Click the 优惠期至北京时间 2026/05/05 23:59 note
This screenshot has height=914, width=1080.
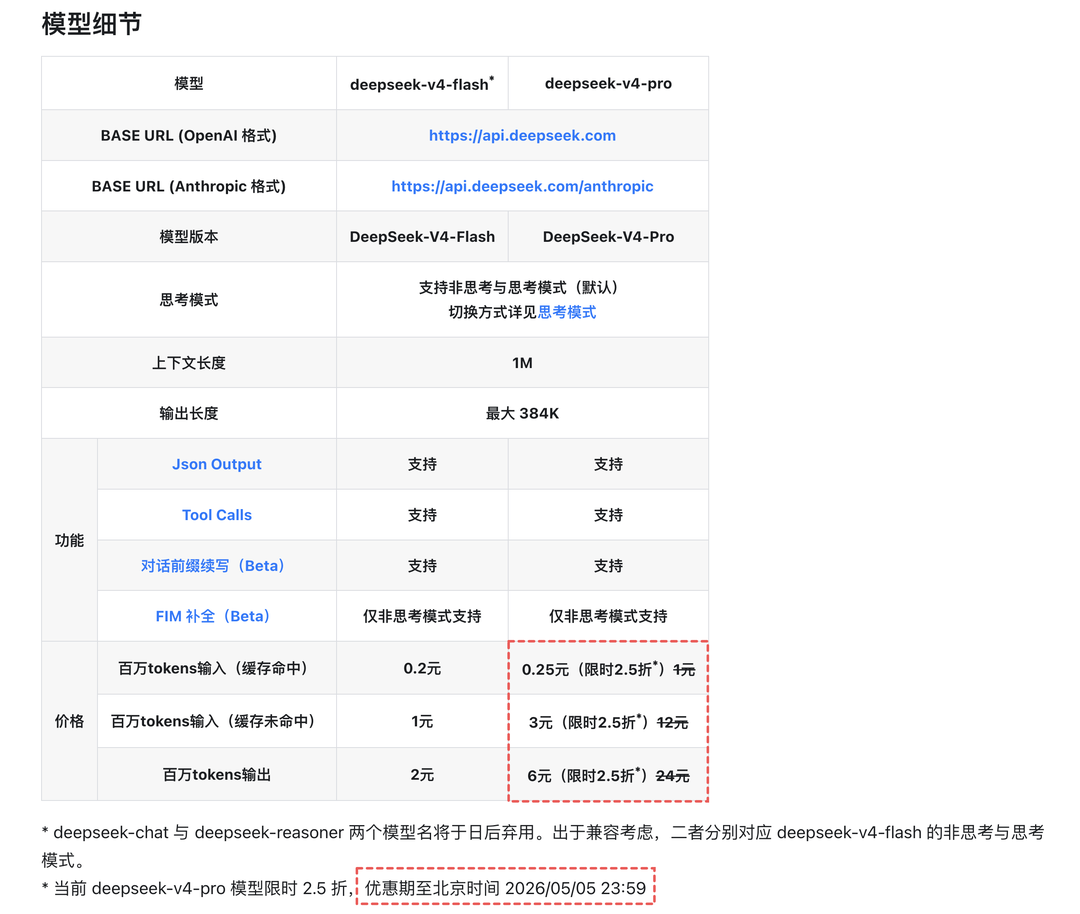tap(505, 889)
